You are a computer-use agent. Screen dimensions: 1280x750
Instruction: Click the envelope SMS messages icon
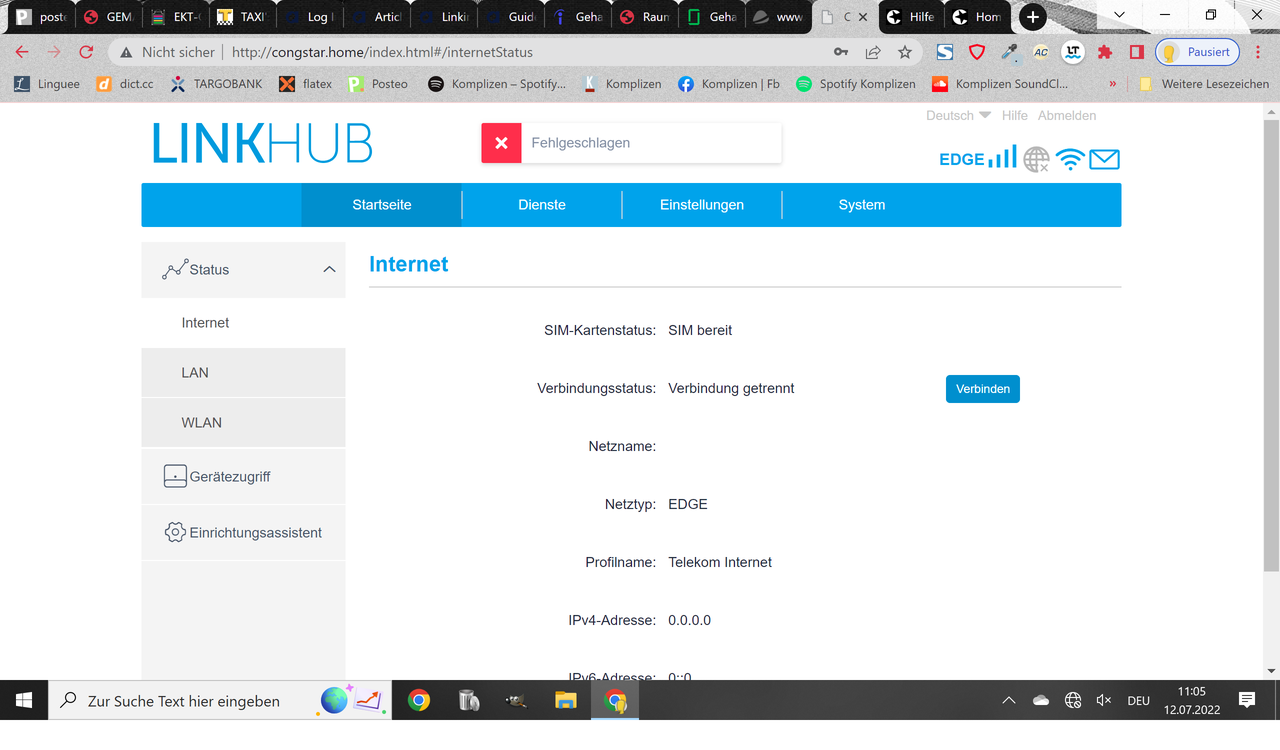tap(1104, 159)
